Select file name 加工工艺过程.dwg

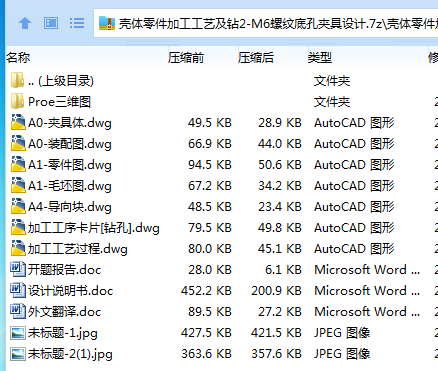(x=78, y=249)
